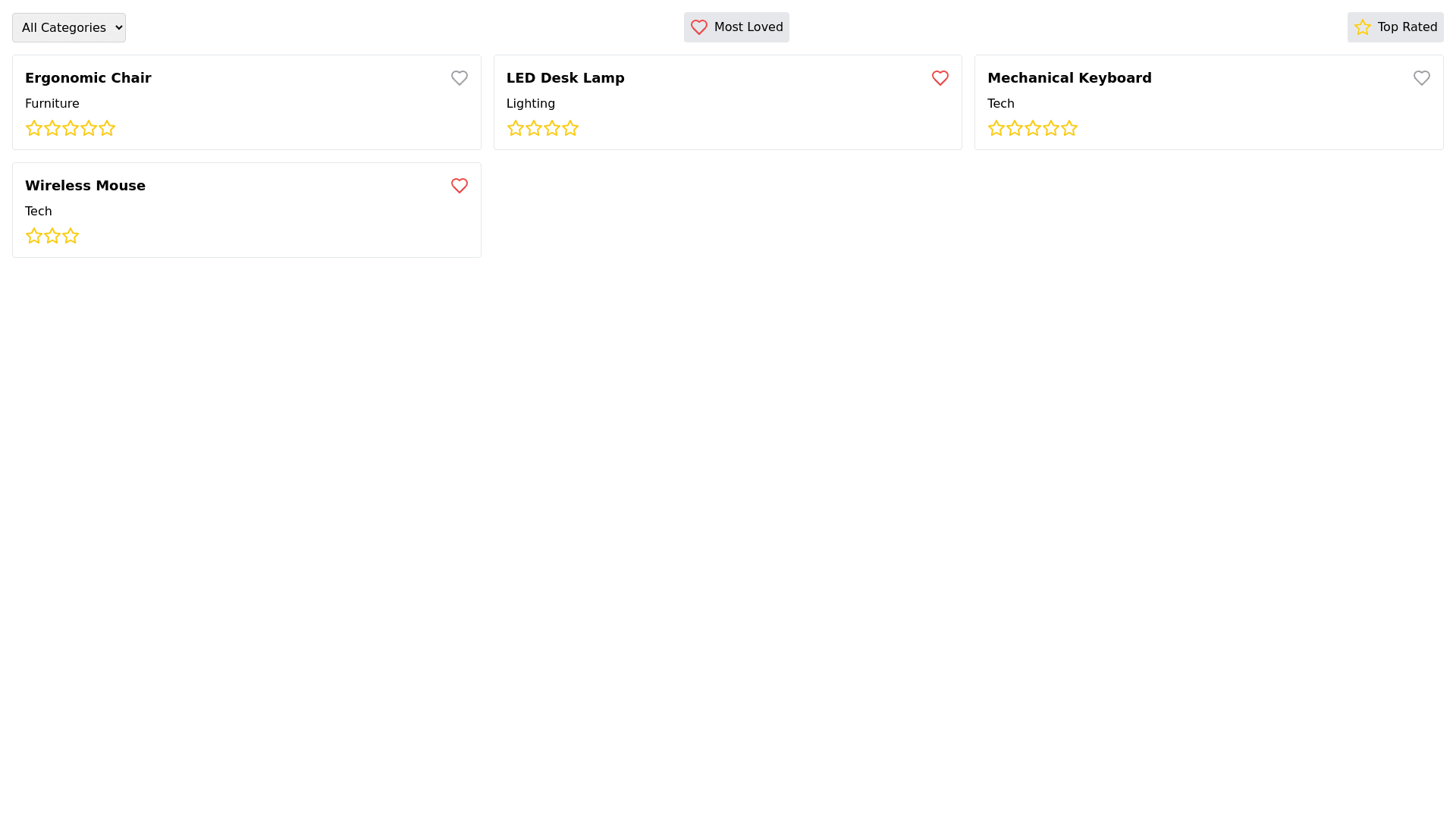Click second star of LED Desk Lamp
The image size is (1456, 819).
click(x=534, y=128)
